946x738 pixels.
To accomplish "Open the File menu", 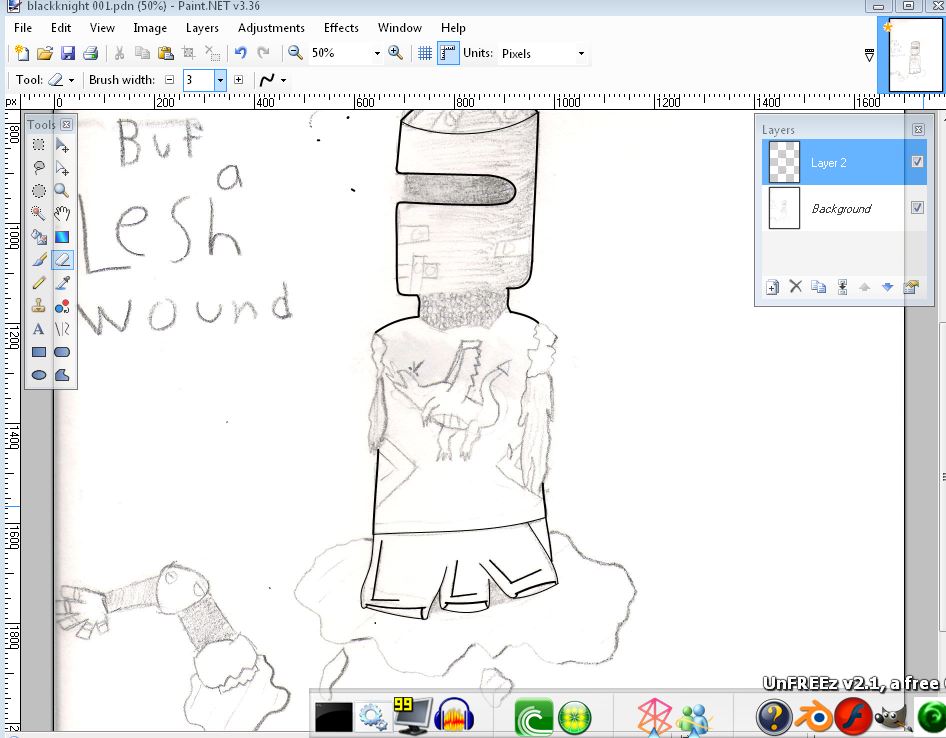I will tap(23, 28).
